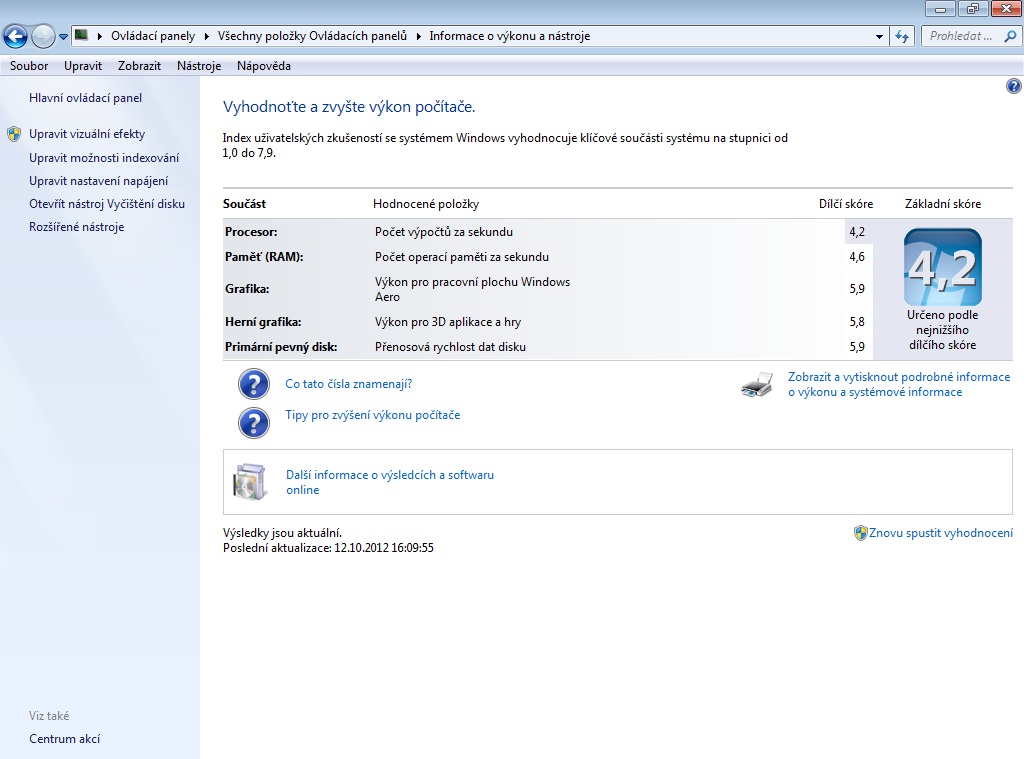The height and width of the screenshot is (759, 1035).
Task: Open Tipy pro zvýšení výkonu počítače link
Action: [x=372, y=415]
